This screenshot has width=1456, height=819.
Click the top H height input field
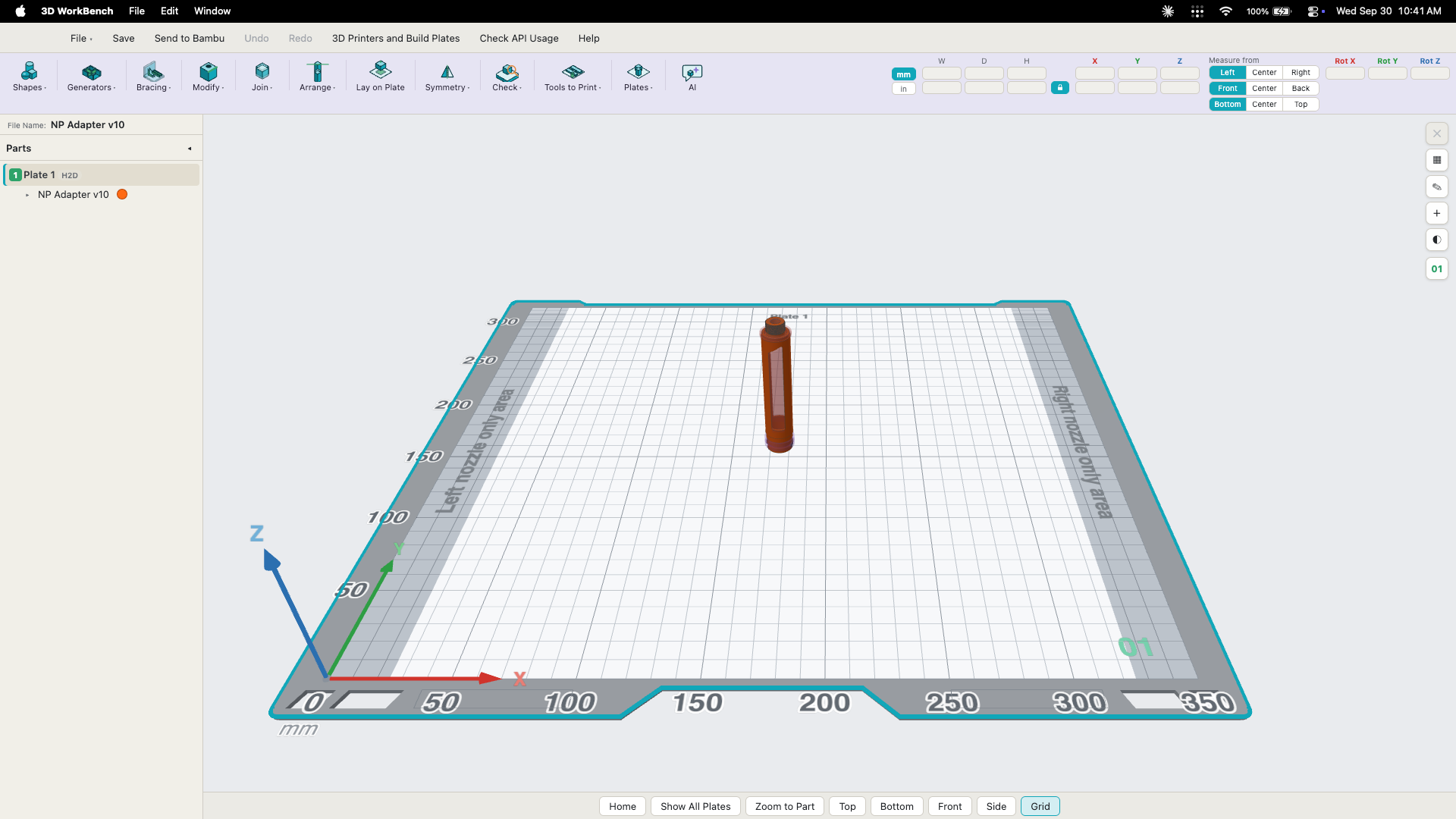(1027, 74)
